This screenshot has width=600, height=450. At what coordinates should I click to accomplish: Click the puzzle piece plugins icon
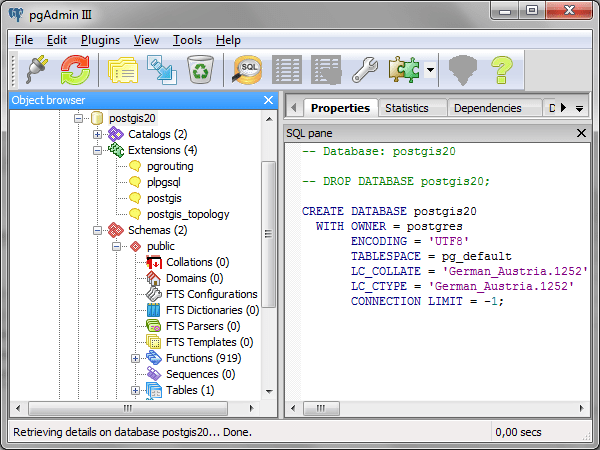coord(405,70)
